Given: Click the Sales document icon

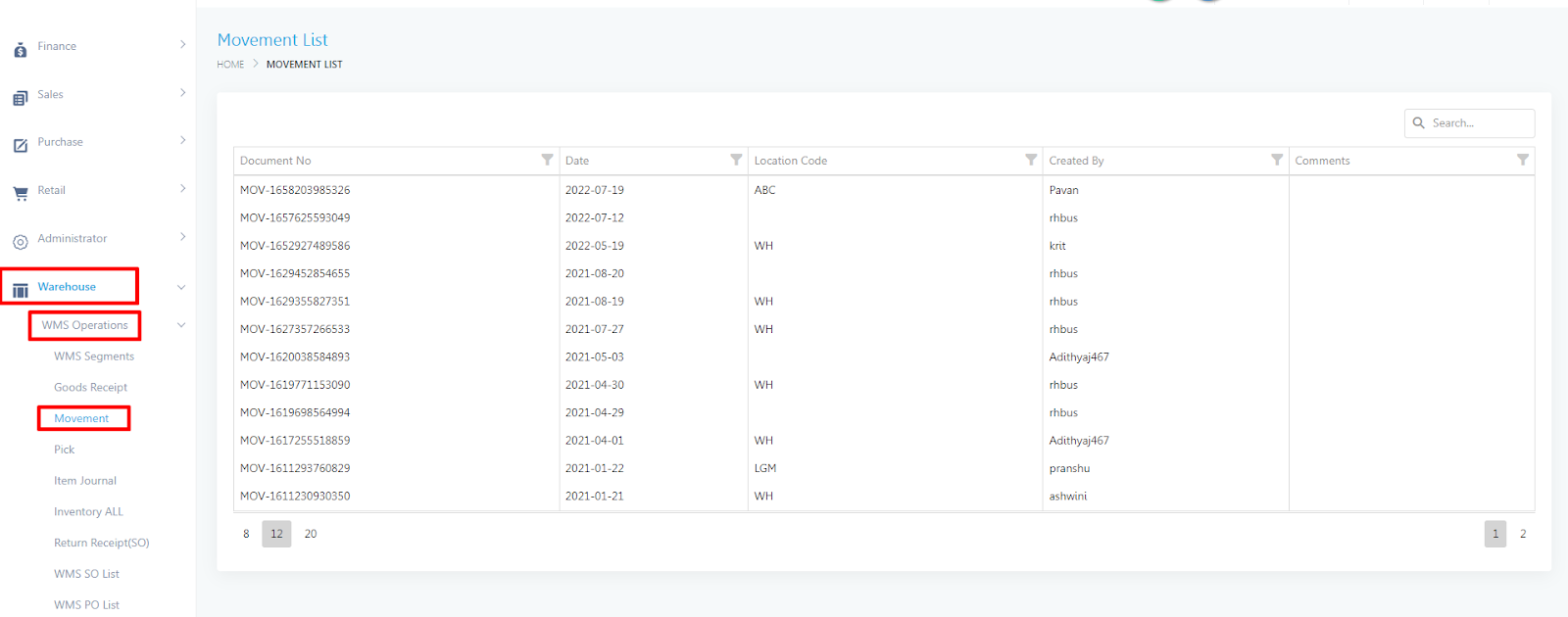Looking at the screenshot, I should coord(21,97).
